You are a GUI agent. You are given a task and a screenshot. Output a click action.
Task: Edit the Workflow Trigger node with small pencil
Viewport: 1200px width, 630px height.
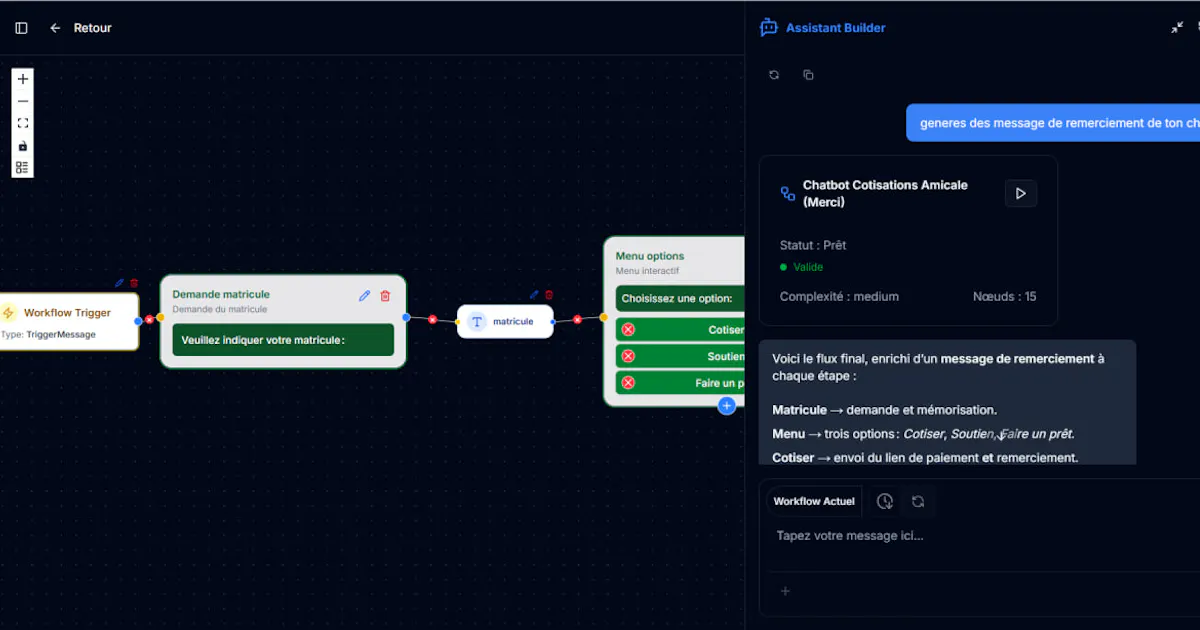coord(120,283)
